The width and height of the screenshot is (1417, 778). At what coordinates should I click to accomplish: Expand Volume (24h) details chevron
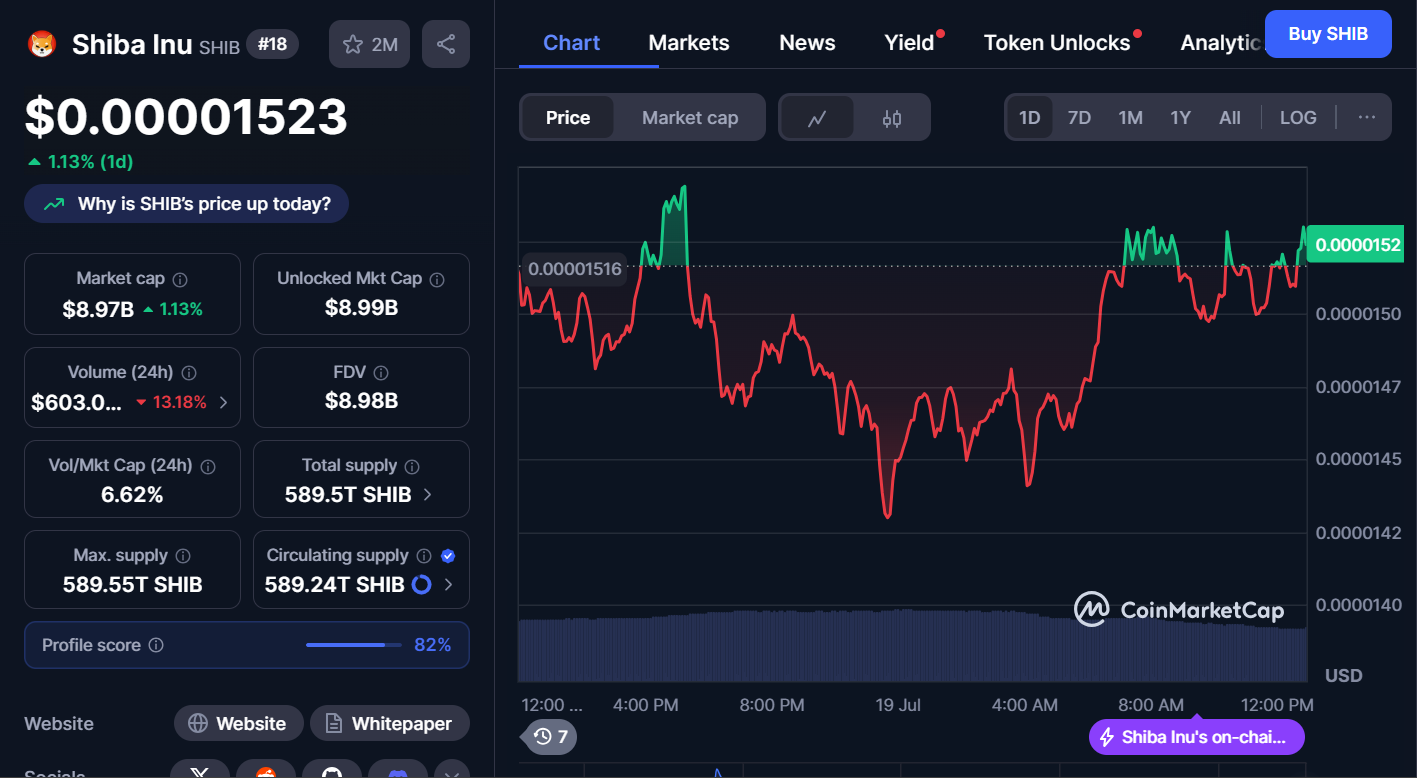223,403
